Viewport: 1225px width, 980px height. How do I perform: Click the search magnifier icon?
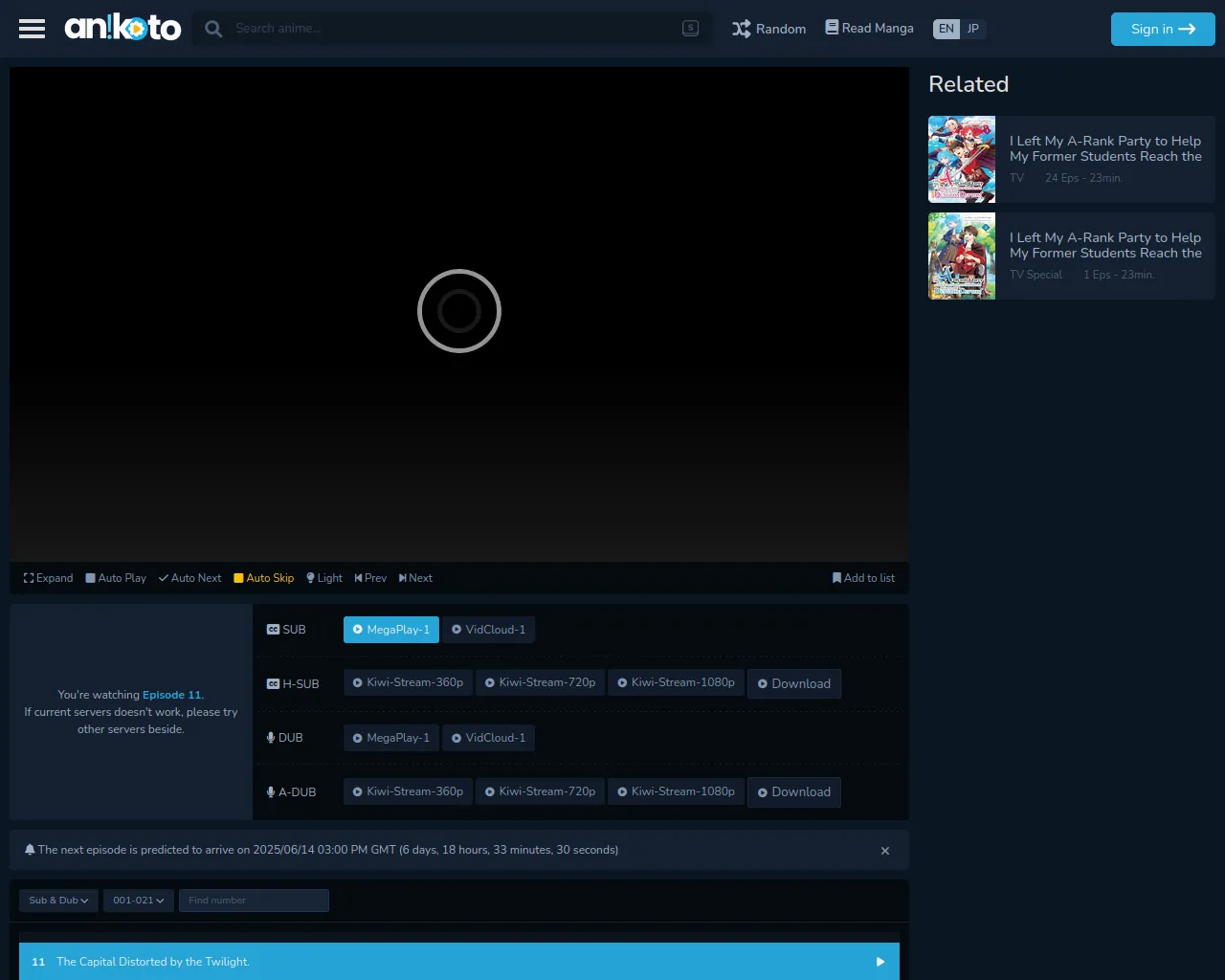[x=213, y=29]
